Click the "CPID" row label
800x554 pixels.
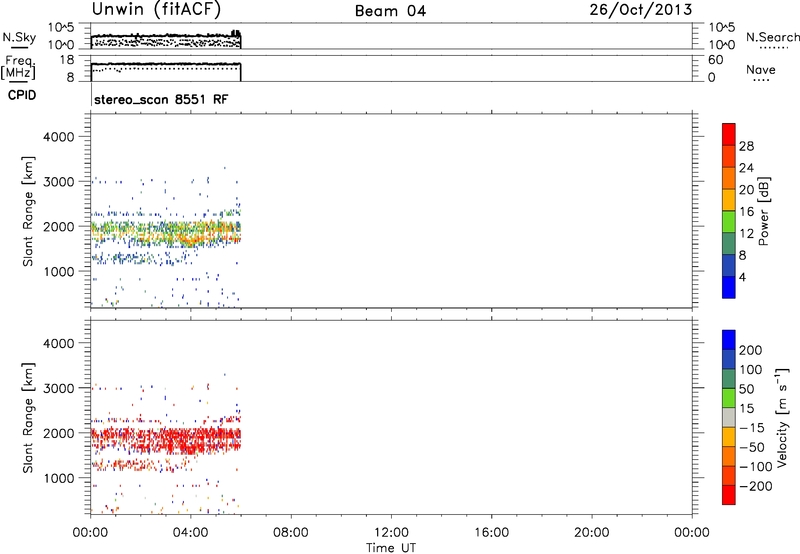(x=22, y=95)
